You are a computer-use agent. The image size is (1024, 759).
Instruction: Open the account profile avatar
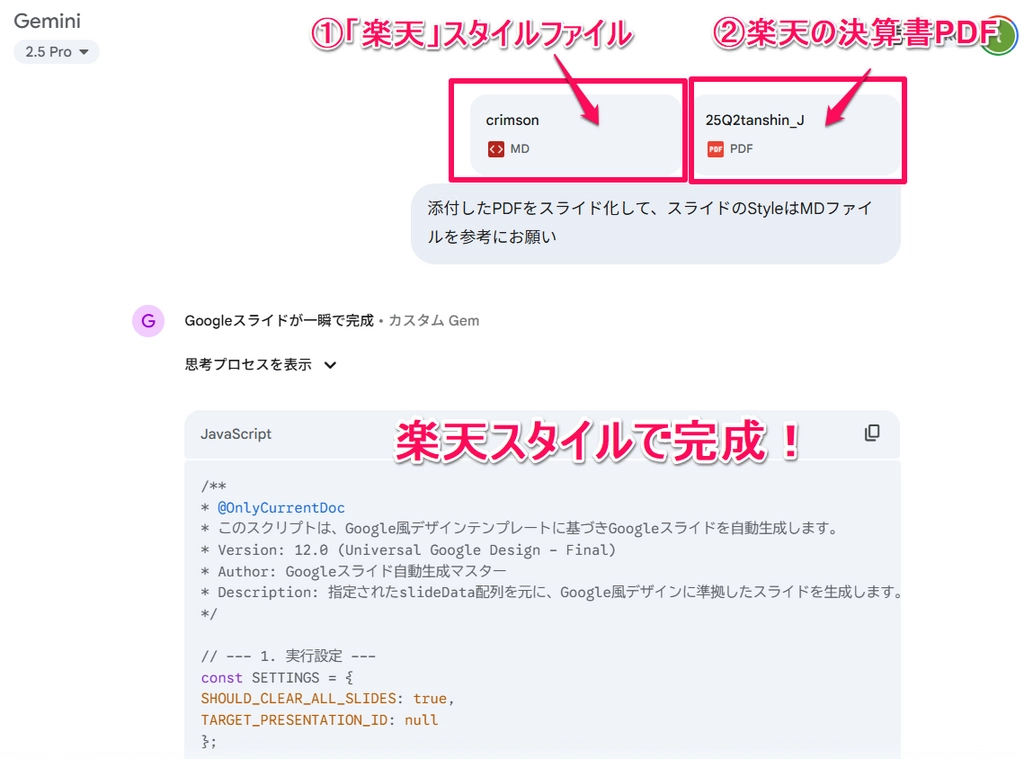(999, 35)
